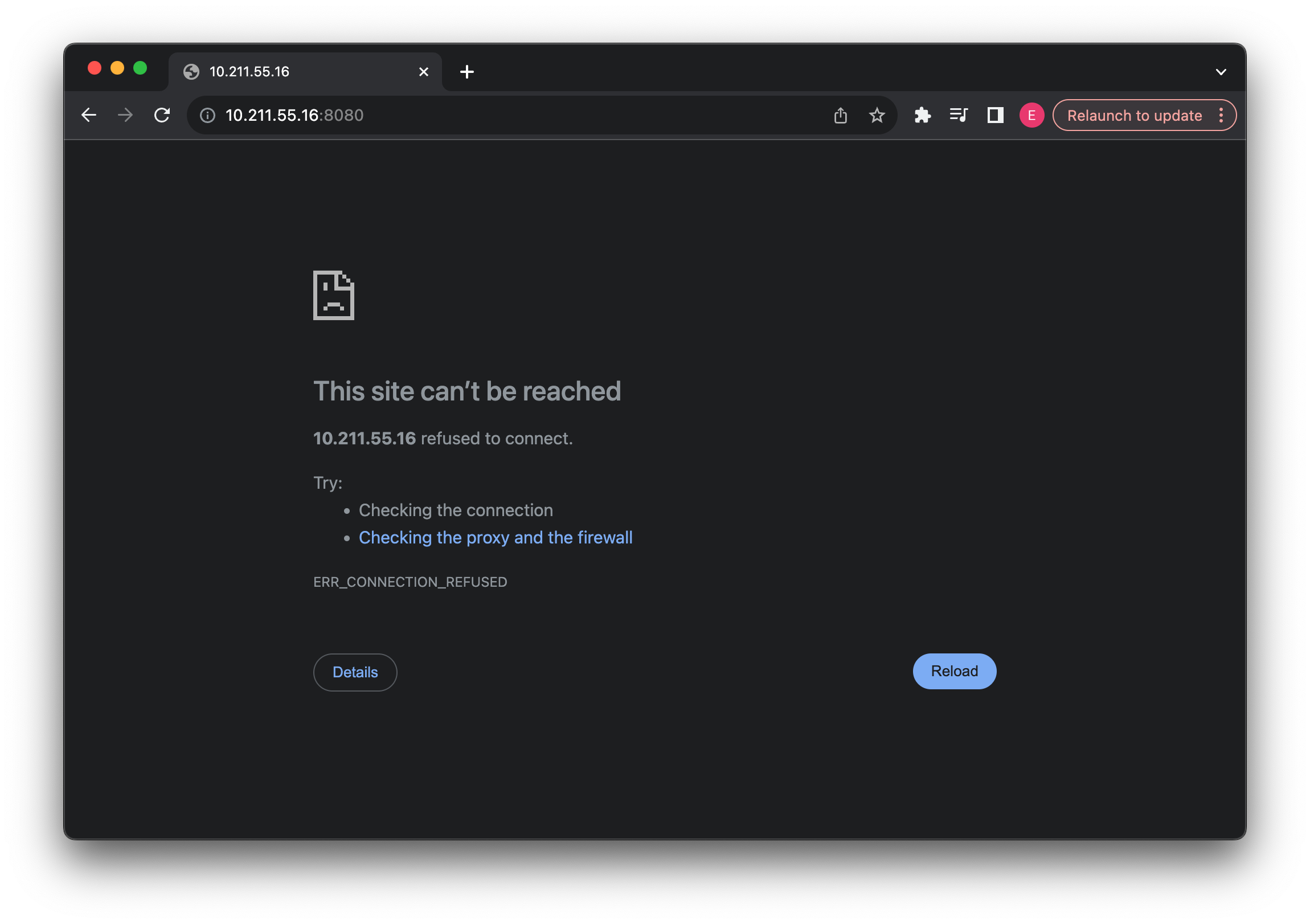Maximize the window with the green button
Viewport: 1310px width, 924px height.
coord(140,68)
